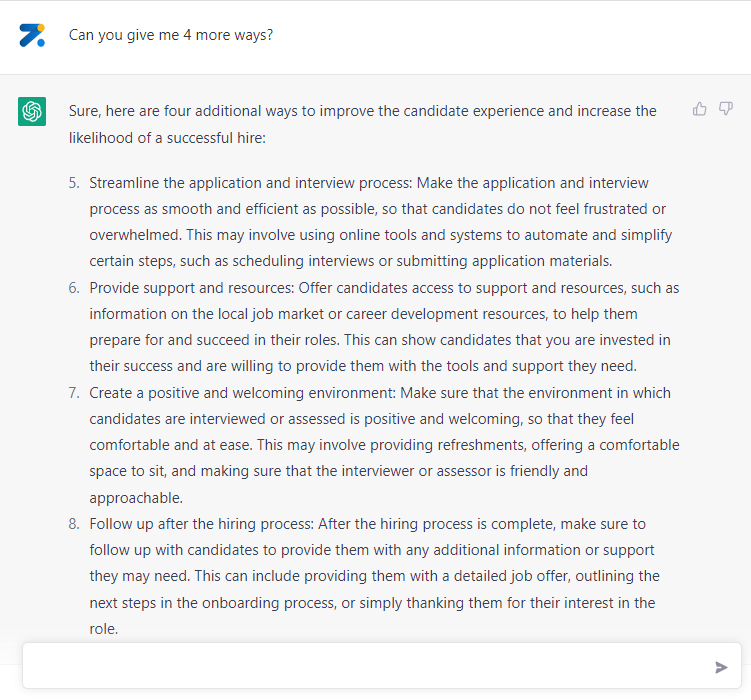Click the list number "8." marker
This screenshot has height=700, width=751.
click(74, 524)
